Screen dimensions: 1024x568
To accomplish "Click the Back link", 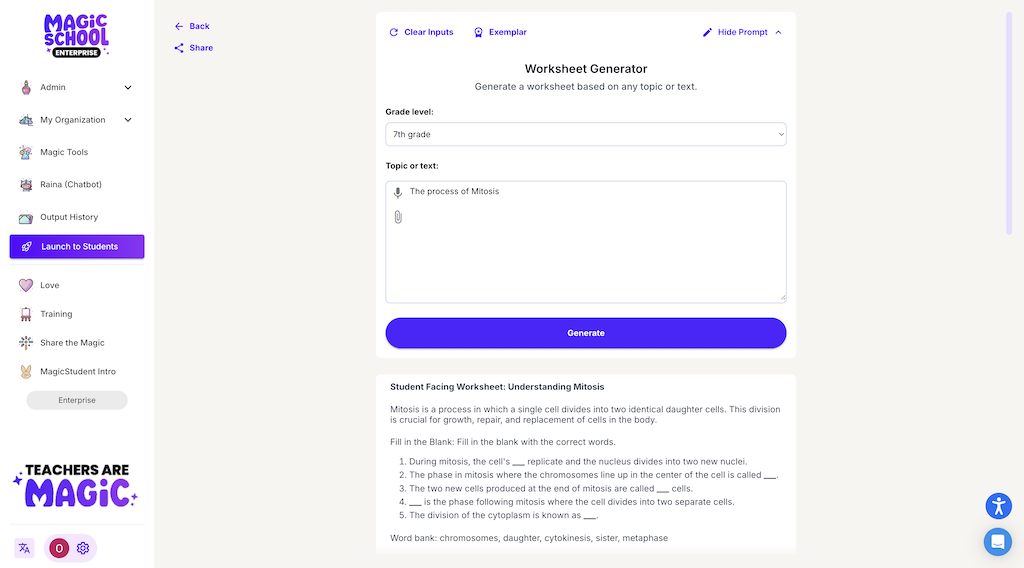I will click(x=192, y=26).
